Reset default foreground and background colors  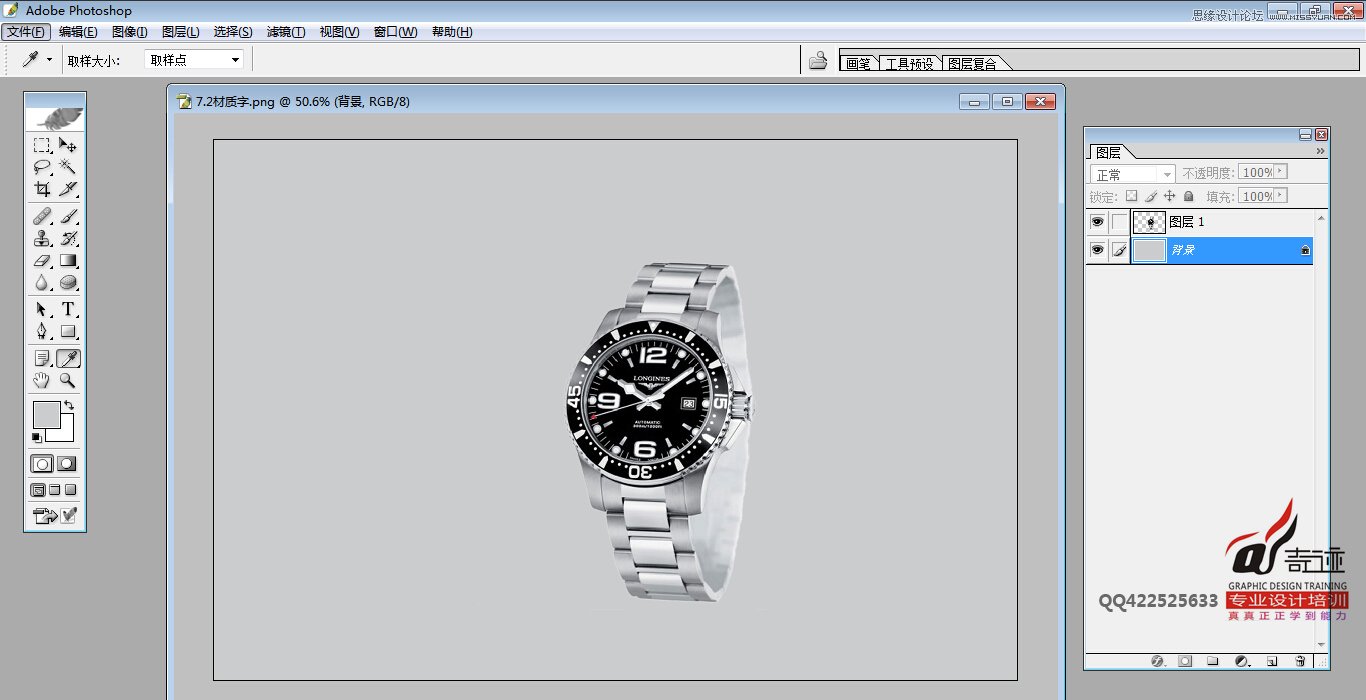click(x=37, y=437)
